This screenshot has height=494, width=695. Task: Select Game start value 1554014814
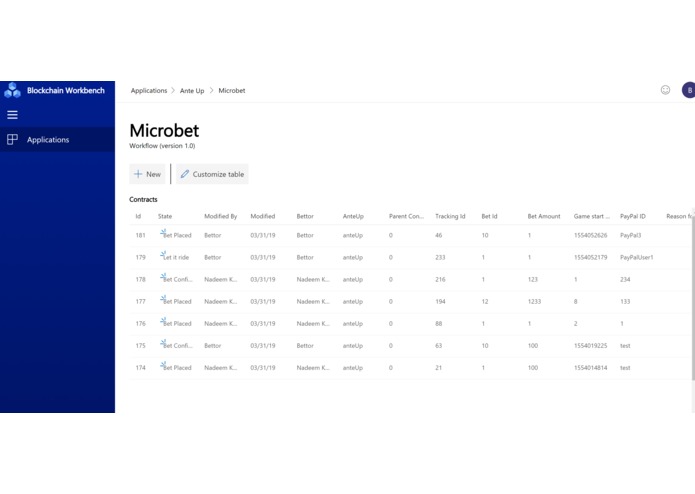pos(590,368)
